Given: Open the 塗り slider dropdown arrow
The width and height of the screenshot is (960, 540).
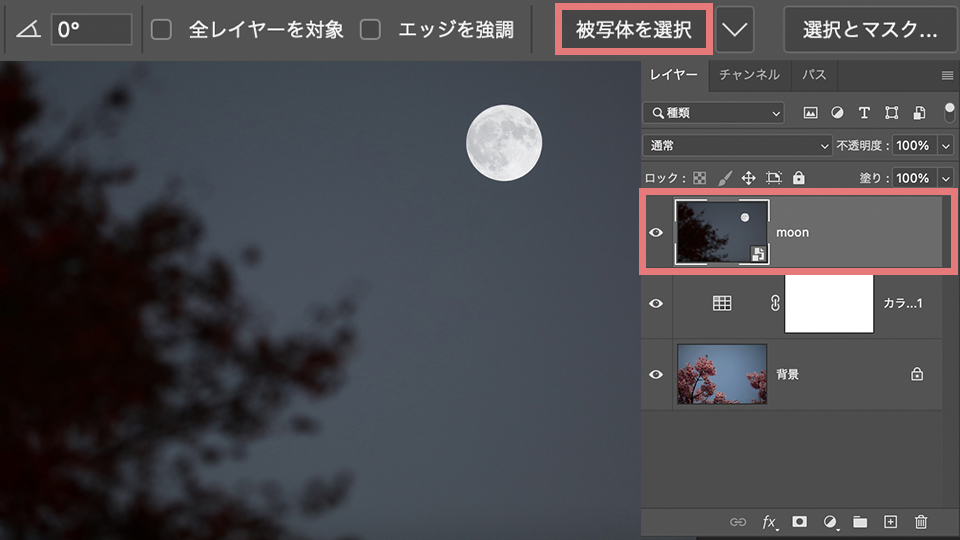Looking at the screenshot, I should tap(946, 178).
